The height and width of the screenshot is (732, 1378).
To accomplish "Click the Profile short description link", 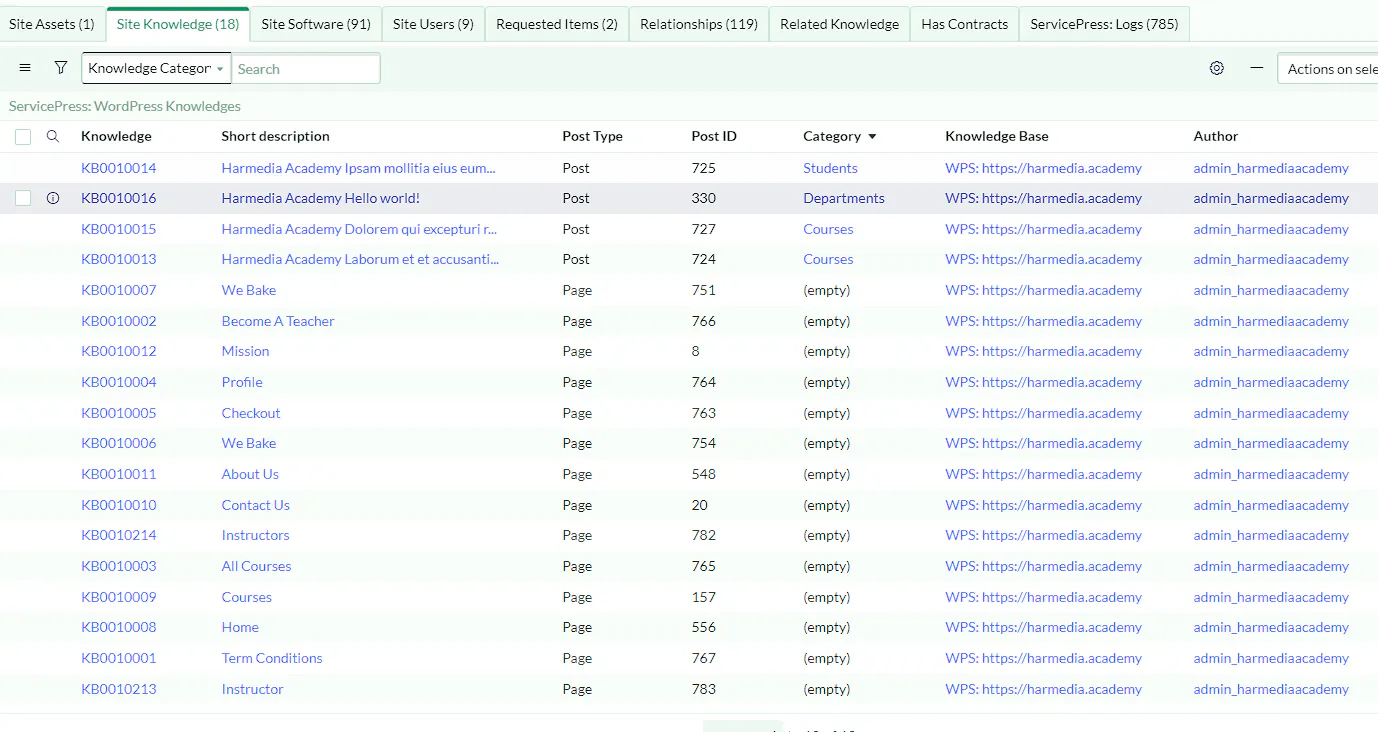I will pos(242,382).
